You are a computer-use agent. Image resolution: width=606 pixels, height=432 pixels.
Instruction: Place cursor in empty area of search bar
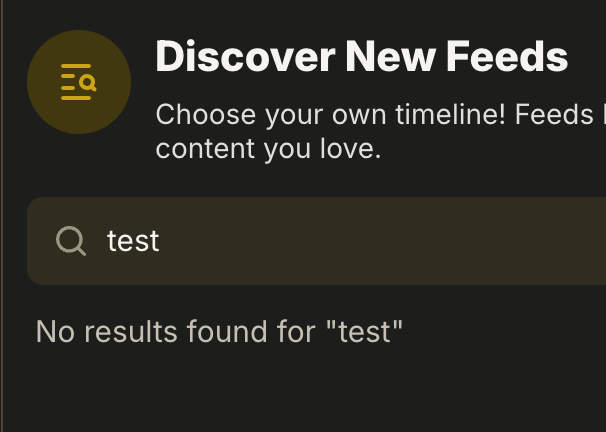tap(400, 241)
